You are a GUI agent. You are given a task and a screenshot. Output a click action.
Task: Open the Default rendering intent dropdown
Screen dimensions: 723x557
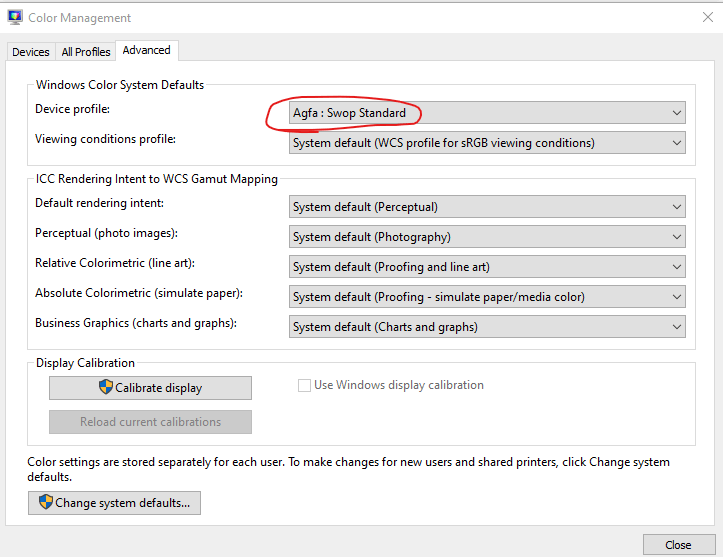click(487, 207)
